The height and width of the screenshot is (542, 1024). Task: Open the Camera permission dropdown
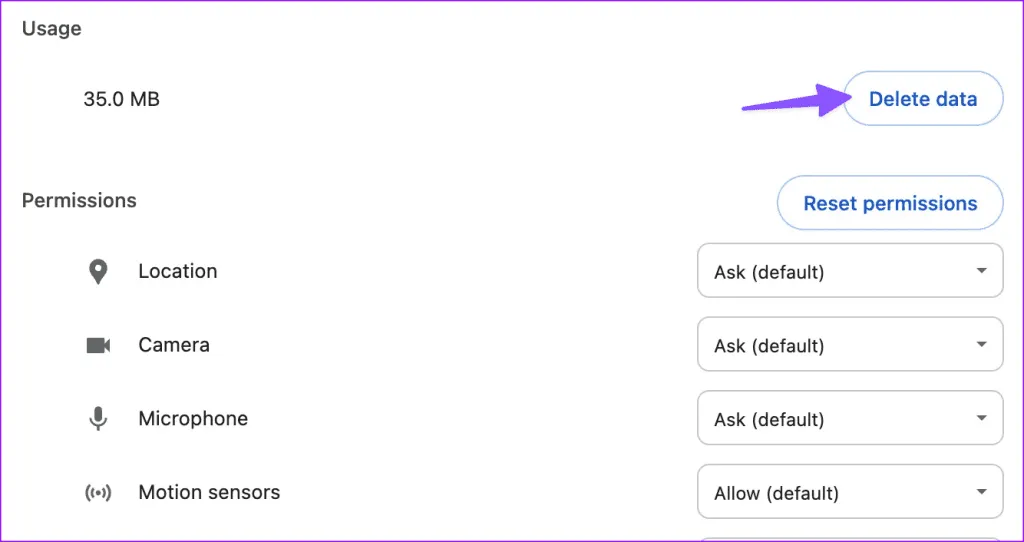(x=849, y=345)
